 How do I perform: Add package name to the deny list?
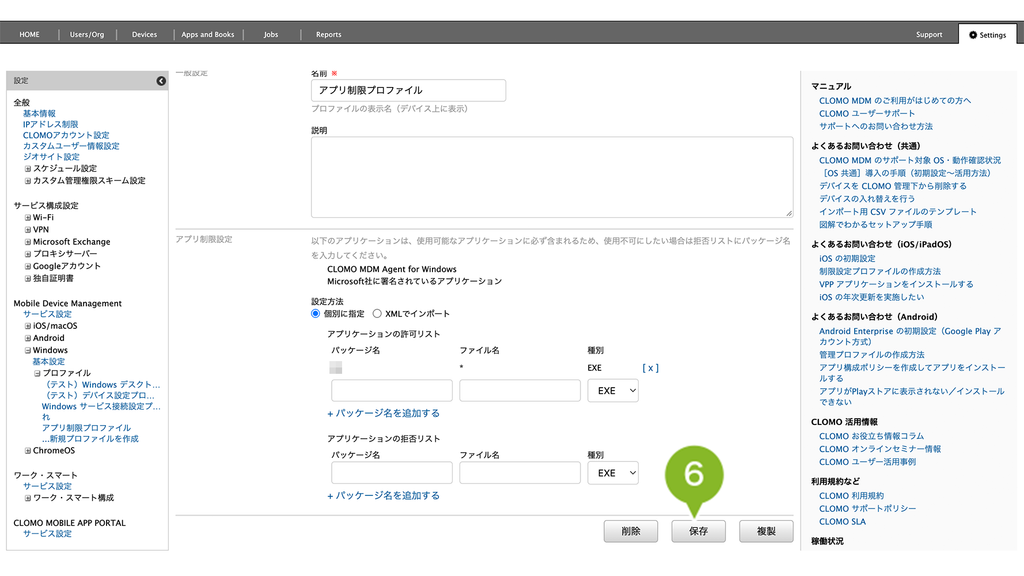[383, 496]
